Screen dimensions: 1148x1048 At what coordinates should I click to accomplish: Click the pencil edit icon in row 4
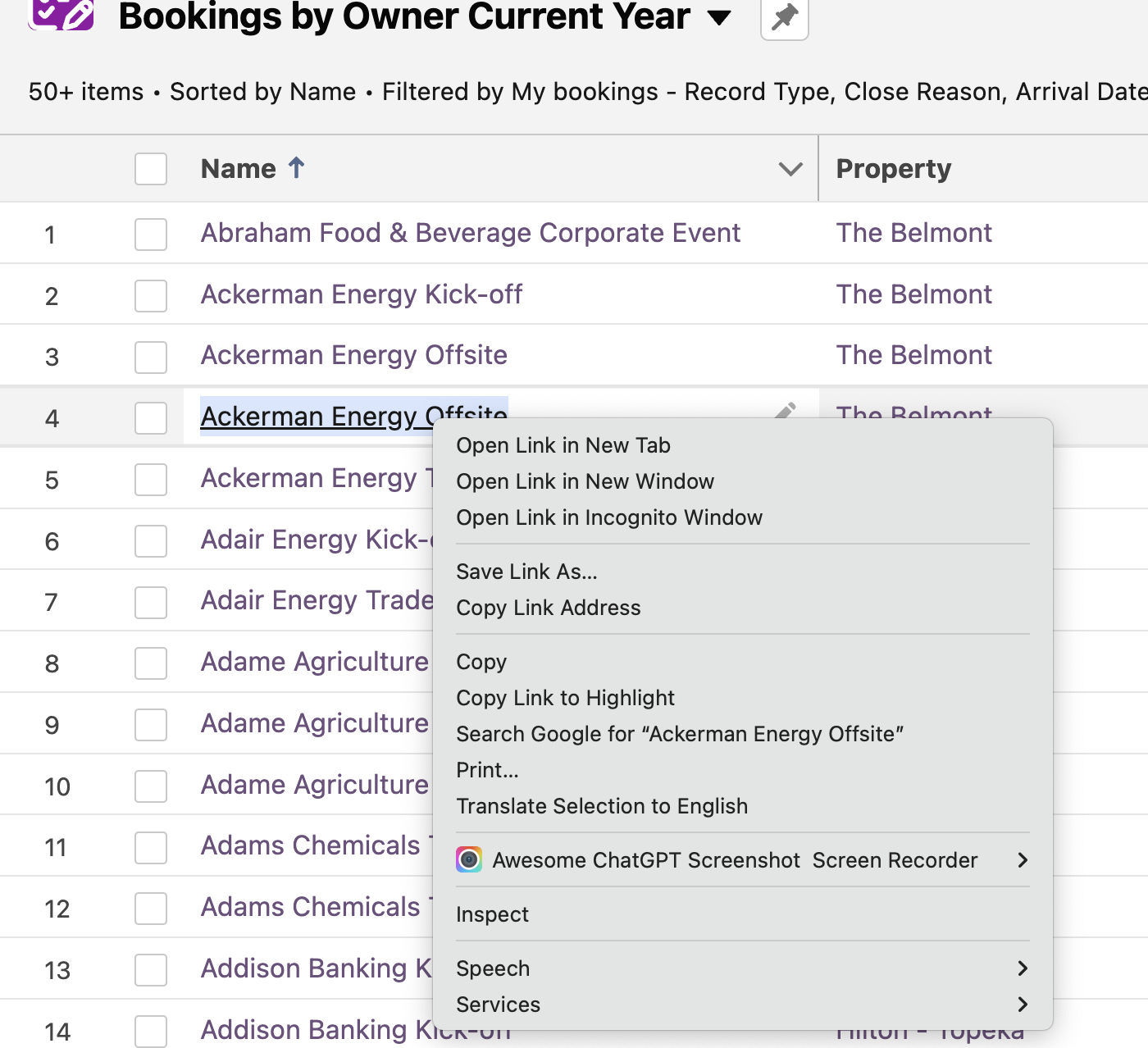(786, 410)
